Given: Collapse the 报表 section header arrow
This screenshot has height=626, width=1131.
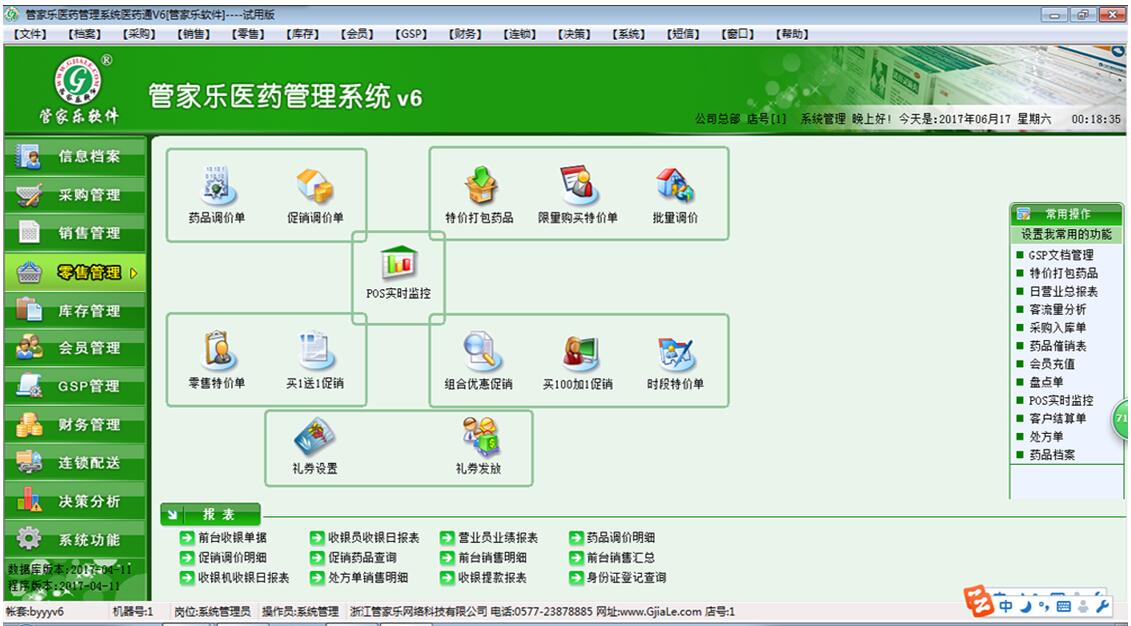Looking at the screenshot, I should click(172, 514).
